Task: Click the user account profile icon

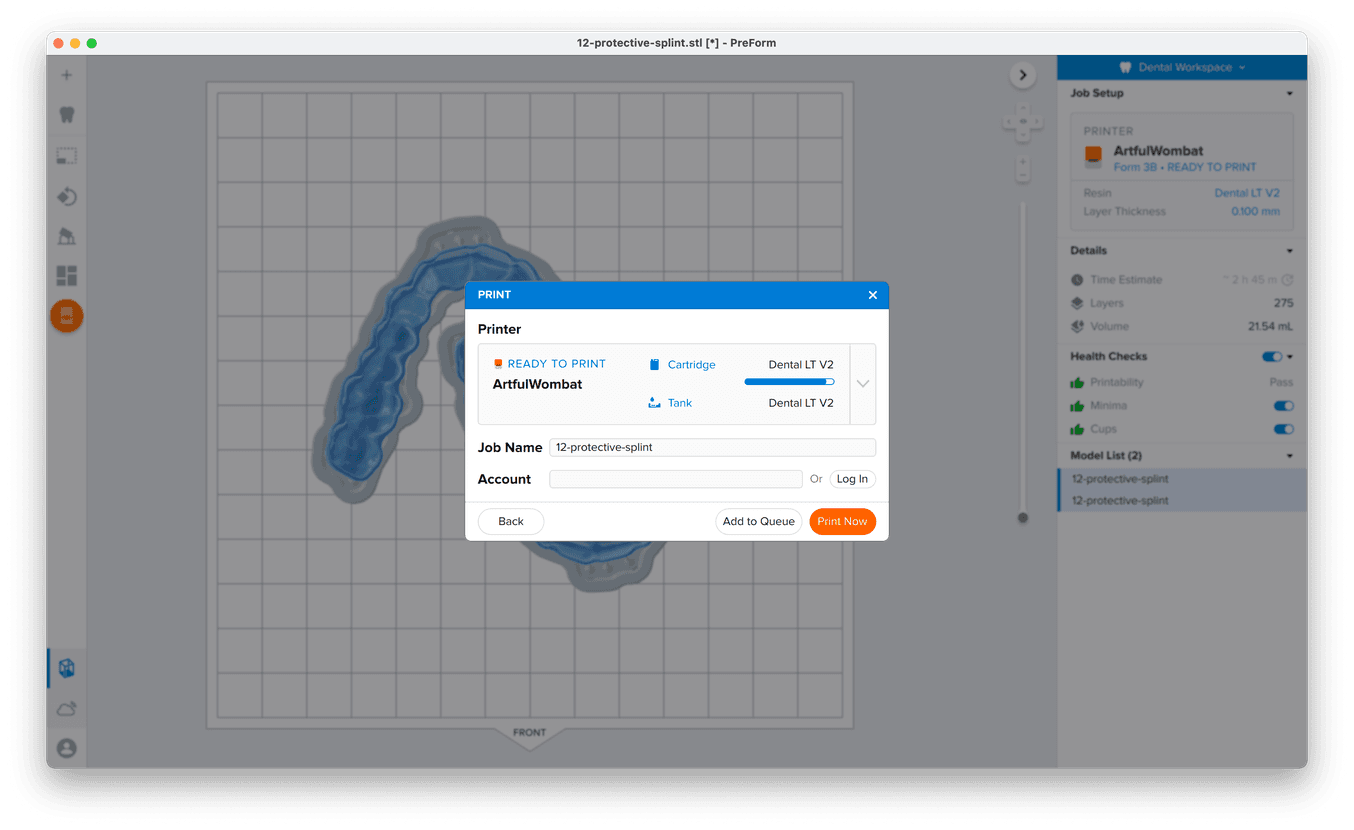Action: (67, 748)
